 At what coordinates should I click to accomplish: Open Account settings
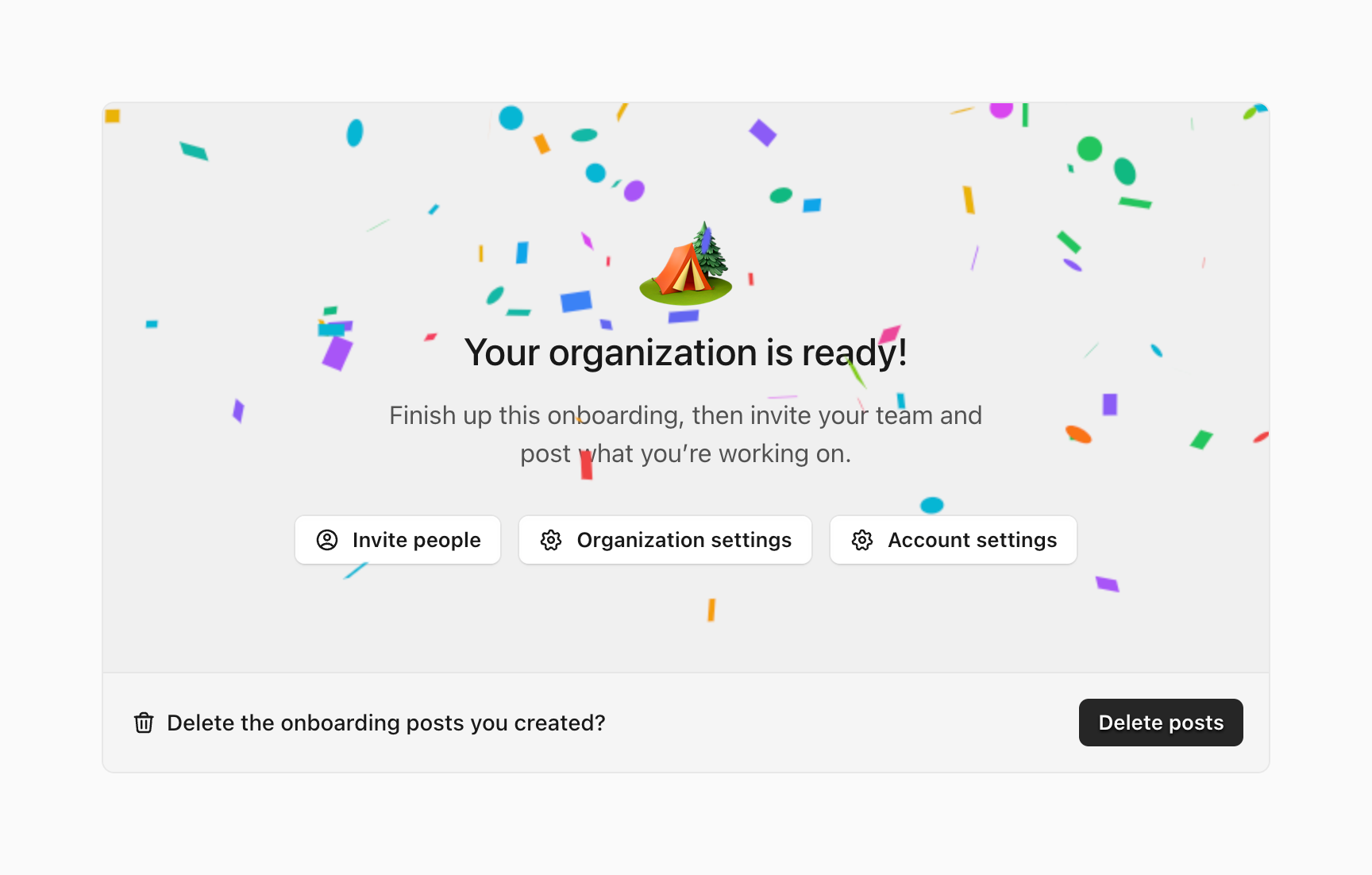pos(953,540)
